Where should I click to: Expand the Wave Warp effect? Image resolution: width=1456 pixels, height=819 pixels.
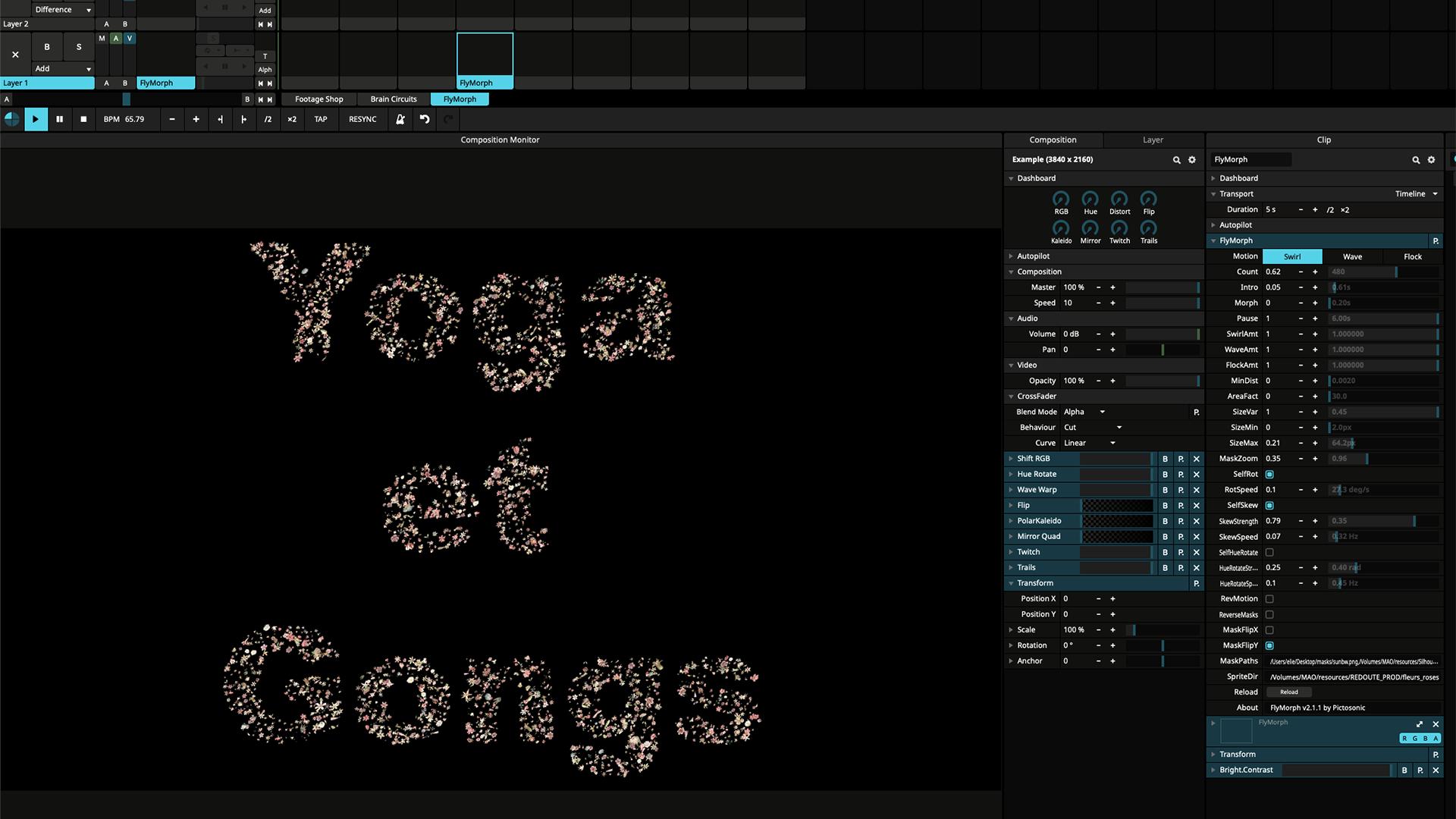[1011, 490]
